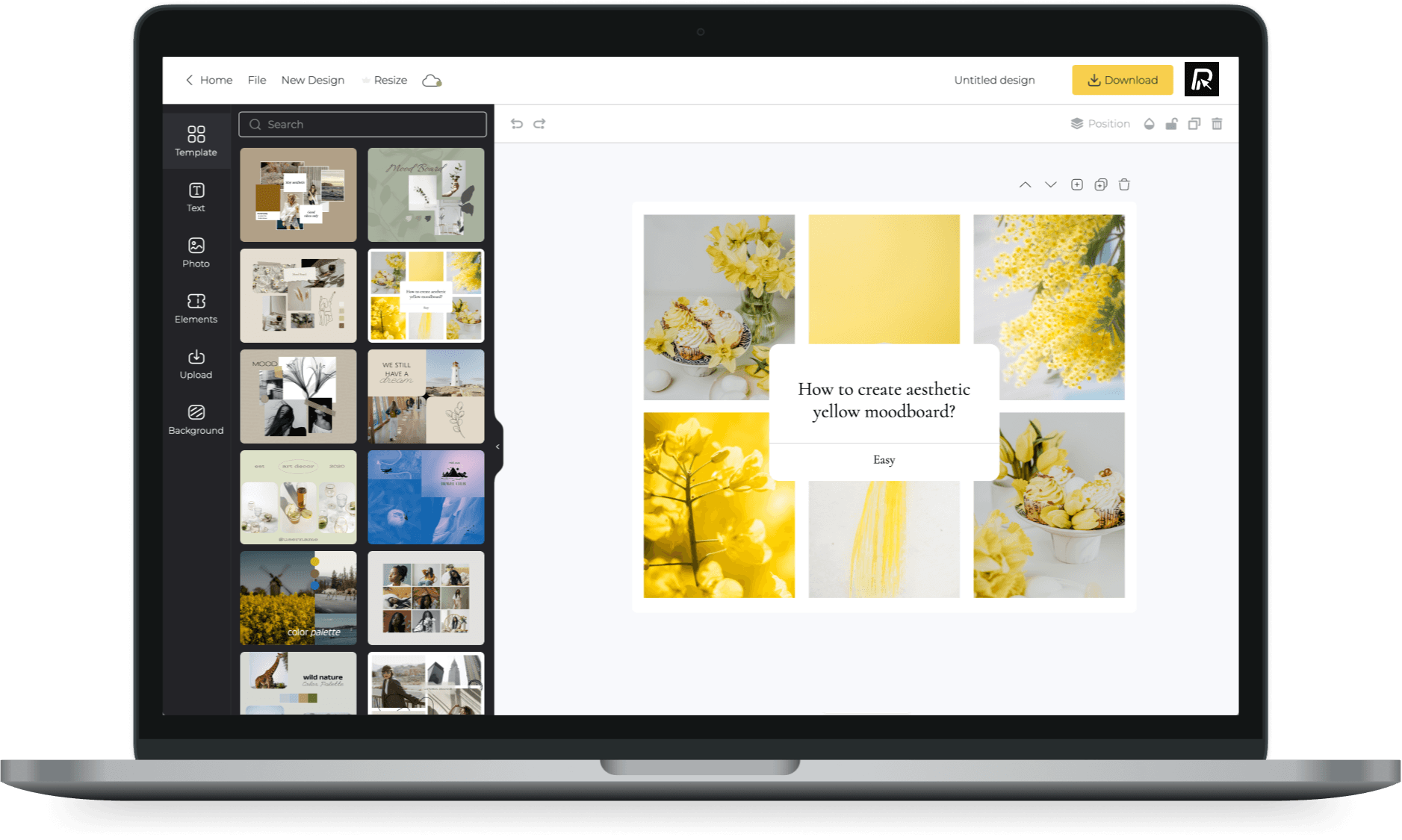
Task: Click the yellow Download button
Action: 1122,80
